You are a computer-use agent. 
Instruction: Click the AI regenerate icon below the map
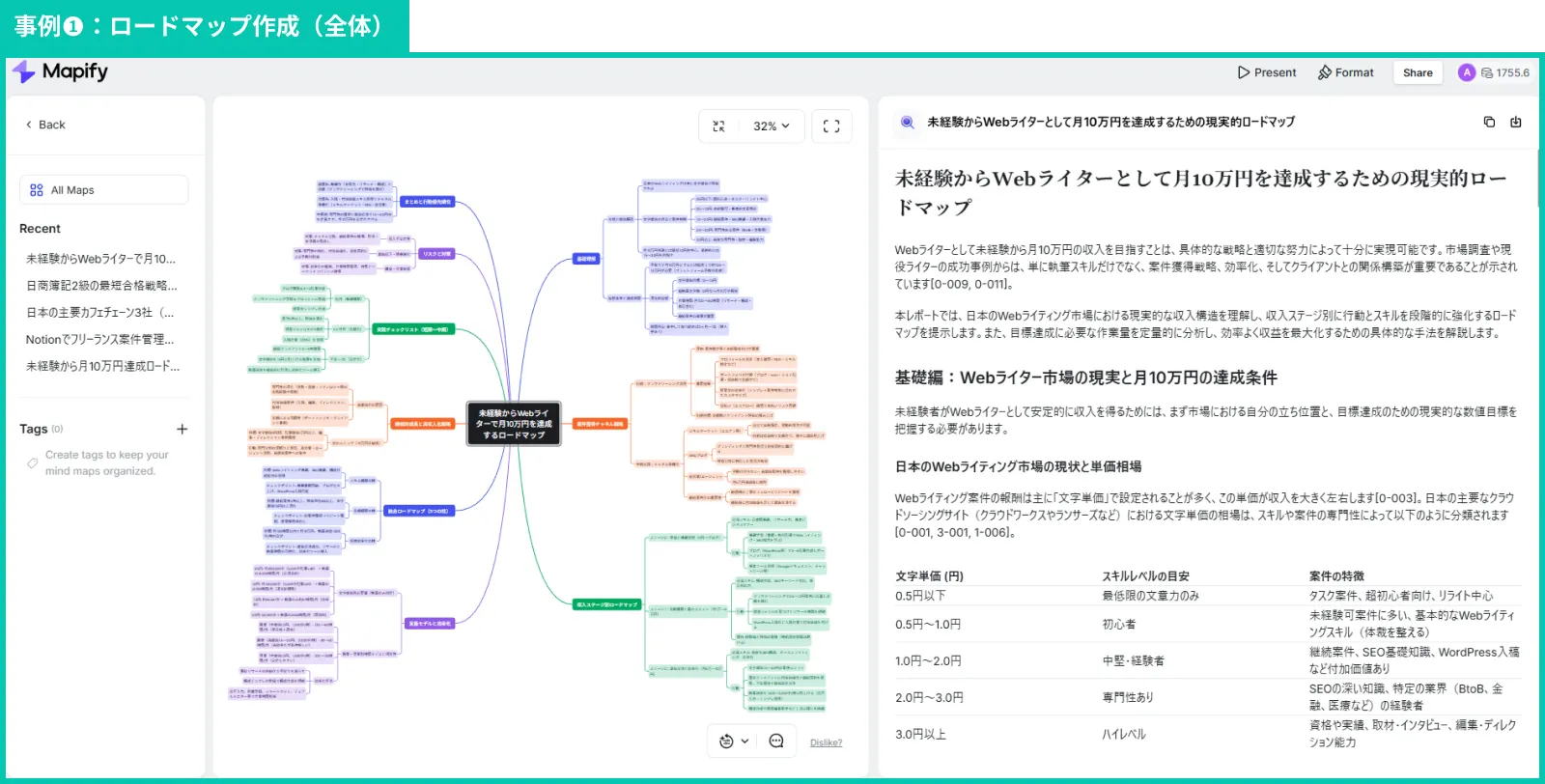(x=727, y=742)
